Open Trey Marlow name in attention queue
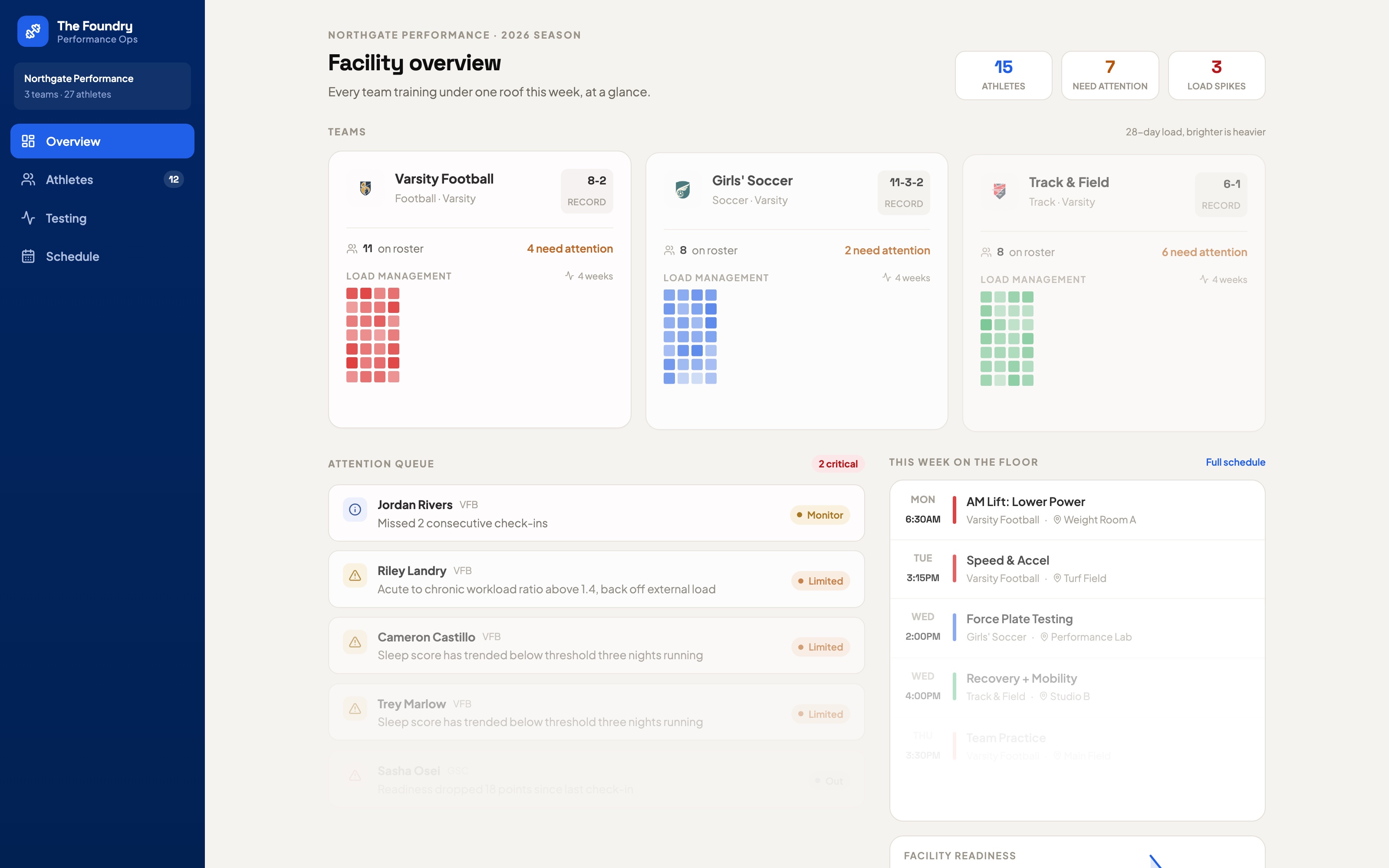Screen dimensions: 1389x868 (x=411, y=704)
